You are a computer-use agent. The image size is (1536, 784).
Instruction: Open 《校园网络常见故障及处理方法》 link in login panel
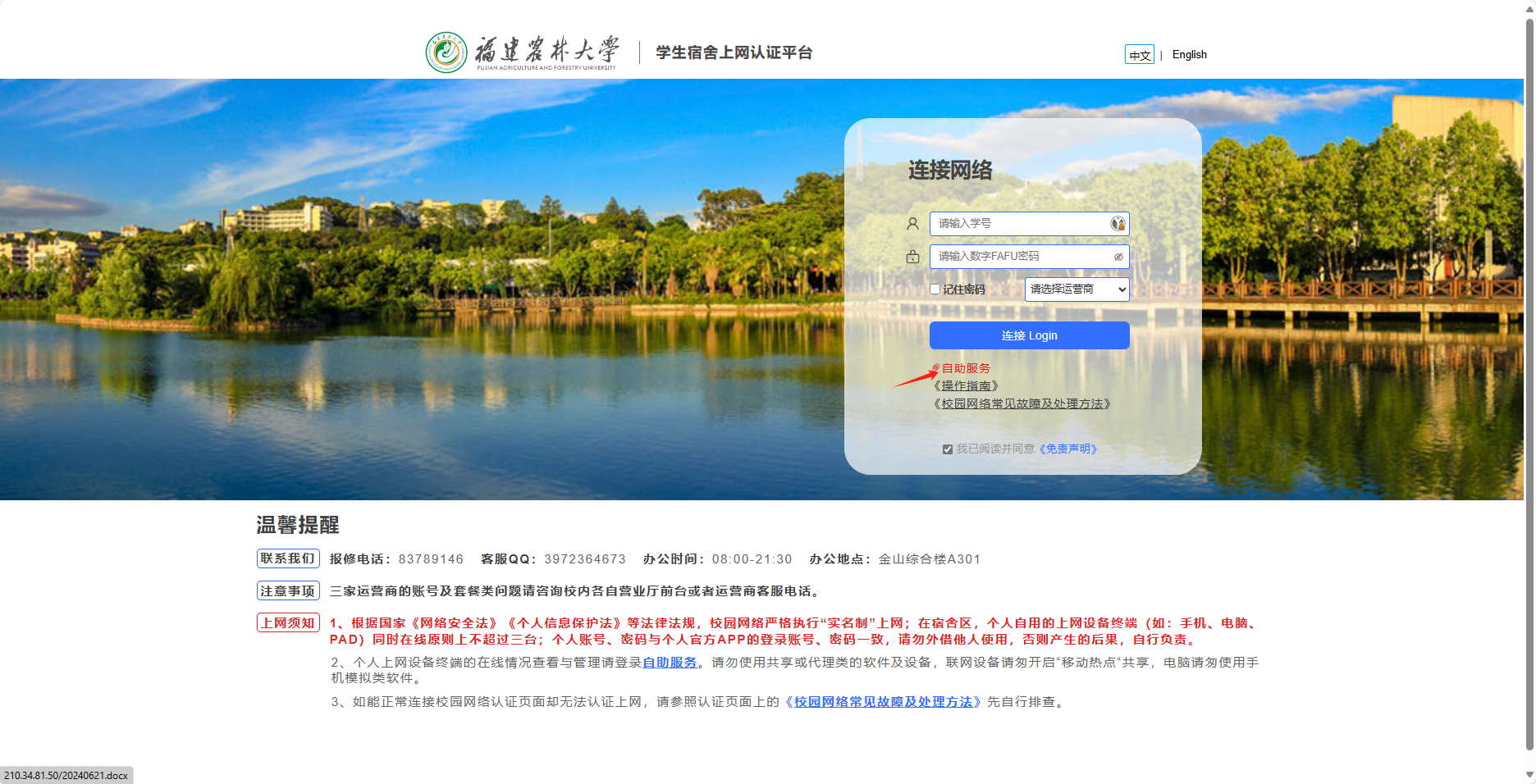tap(1022, 404)
